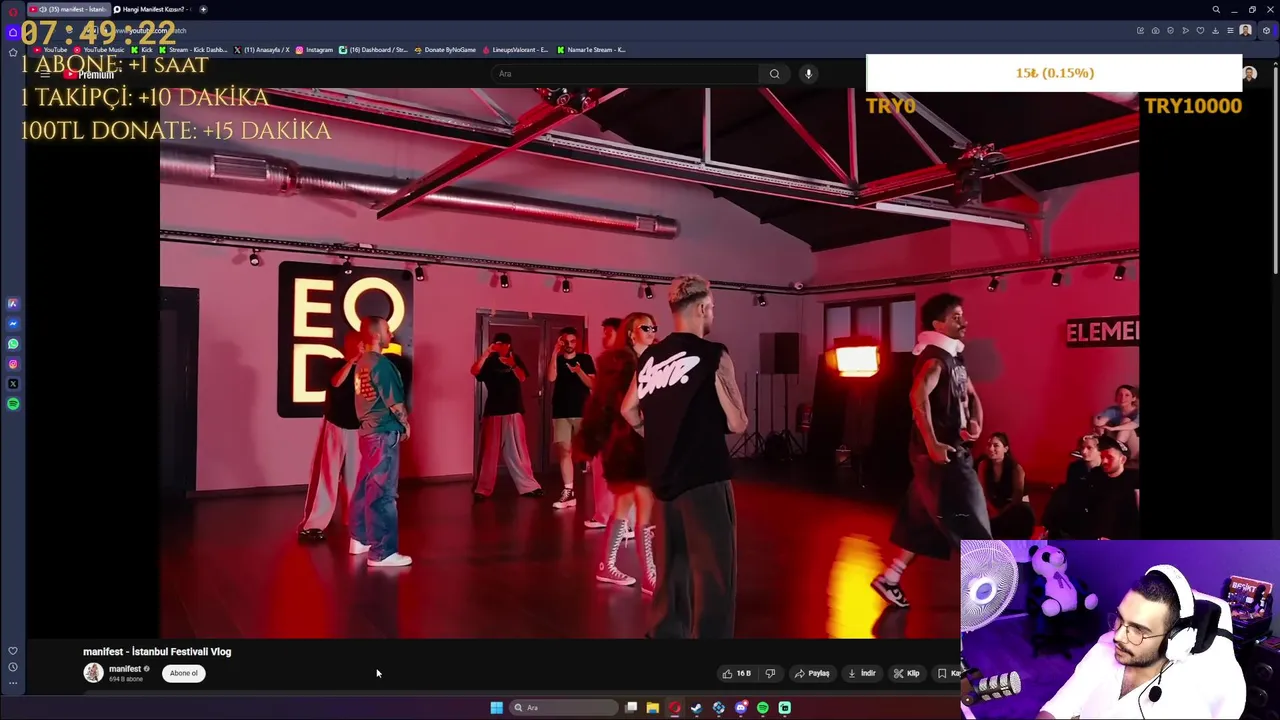Switch to the manifest İstanbul YouTube tab

[67, 9]
